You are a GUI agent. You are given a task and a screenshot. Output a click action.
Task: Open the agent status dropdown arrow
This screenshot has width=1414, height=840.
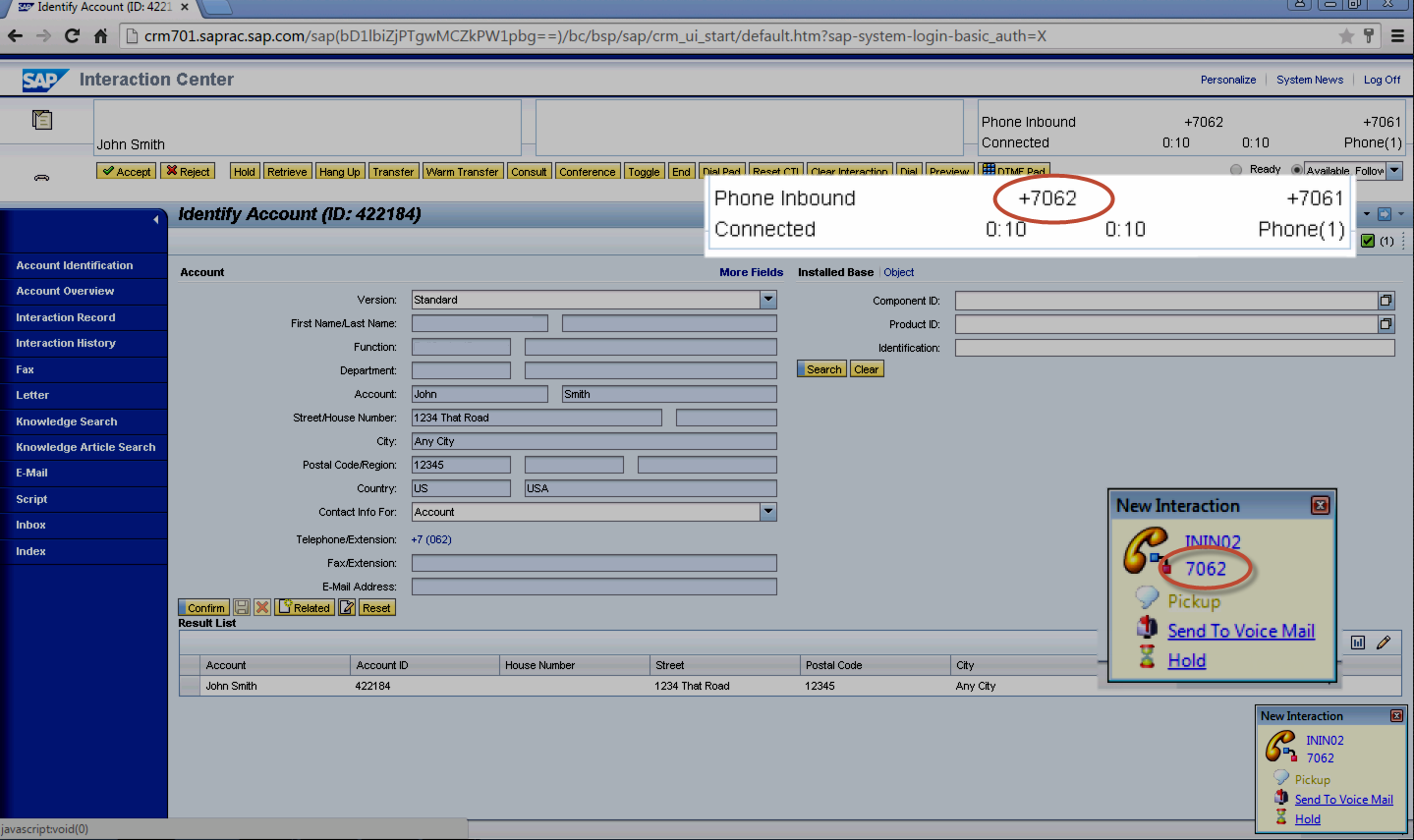(x=1394, y=171)
